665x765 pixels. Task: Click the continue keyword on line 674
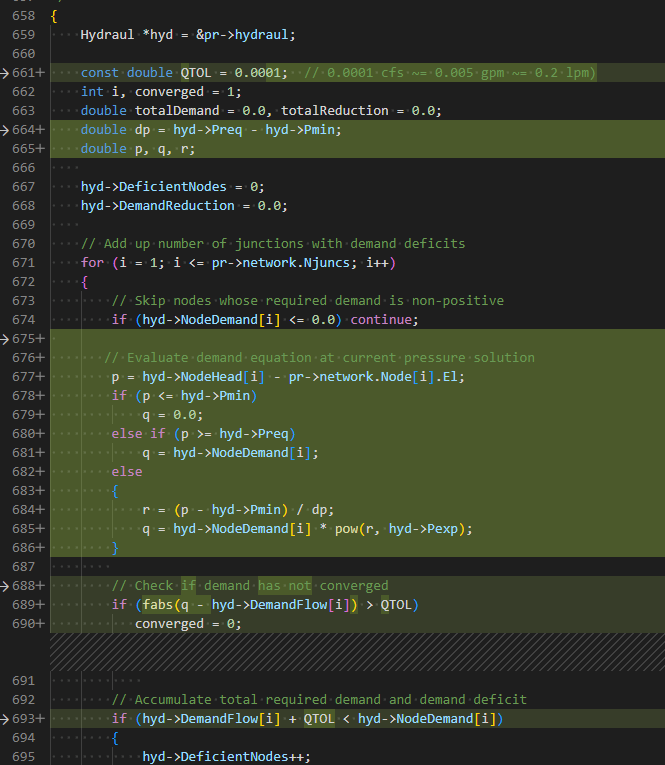tap(381, 320)
